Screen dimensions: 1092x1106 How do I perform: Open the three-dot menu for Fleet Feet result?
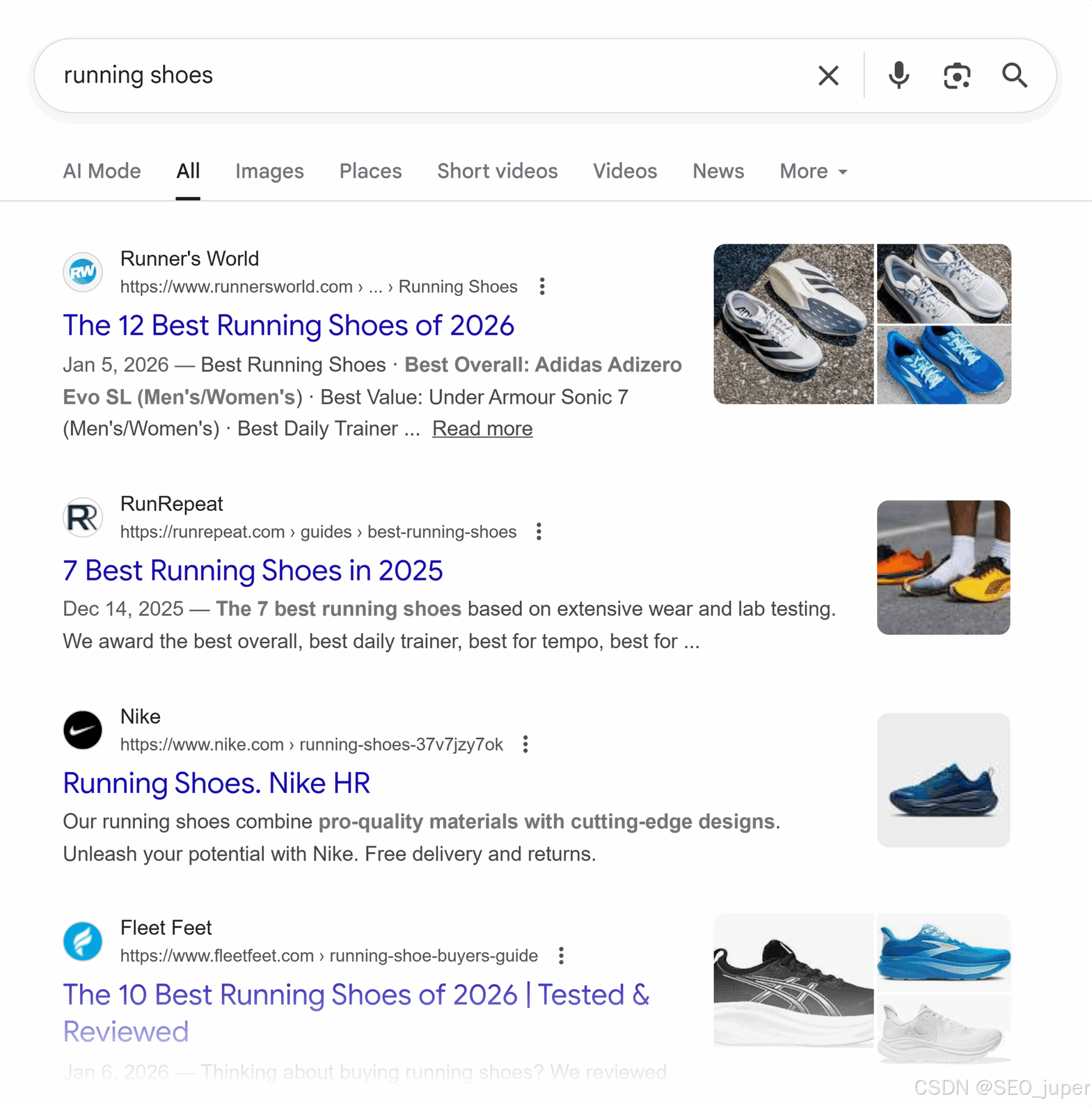click(561, 955)
